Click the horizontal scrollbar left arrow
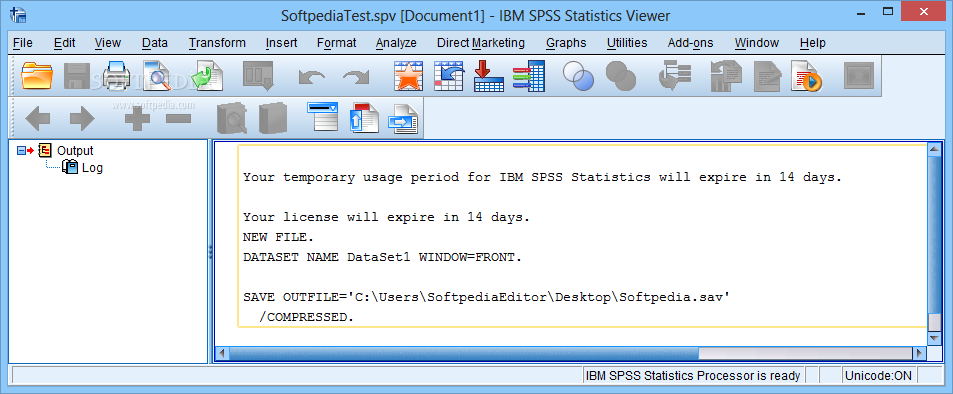 tap(222, 353)
